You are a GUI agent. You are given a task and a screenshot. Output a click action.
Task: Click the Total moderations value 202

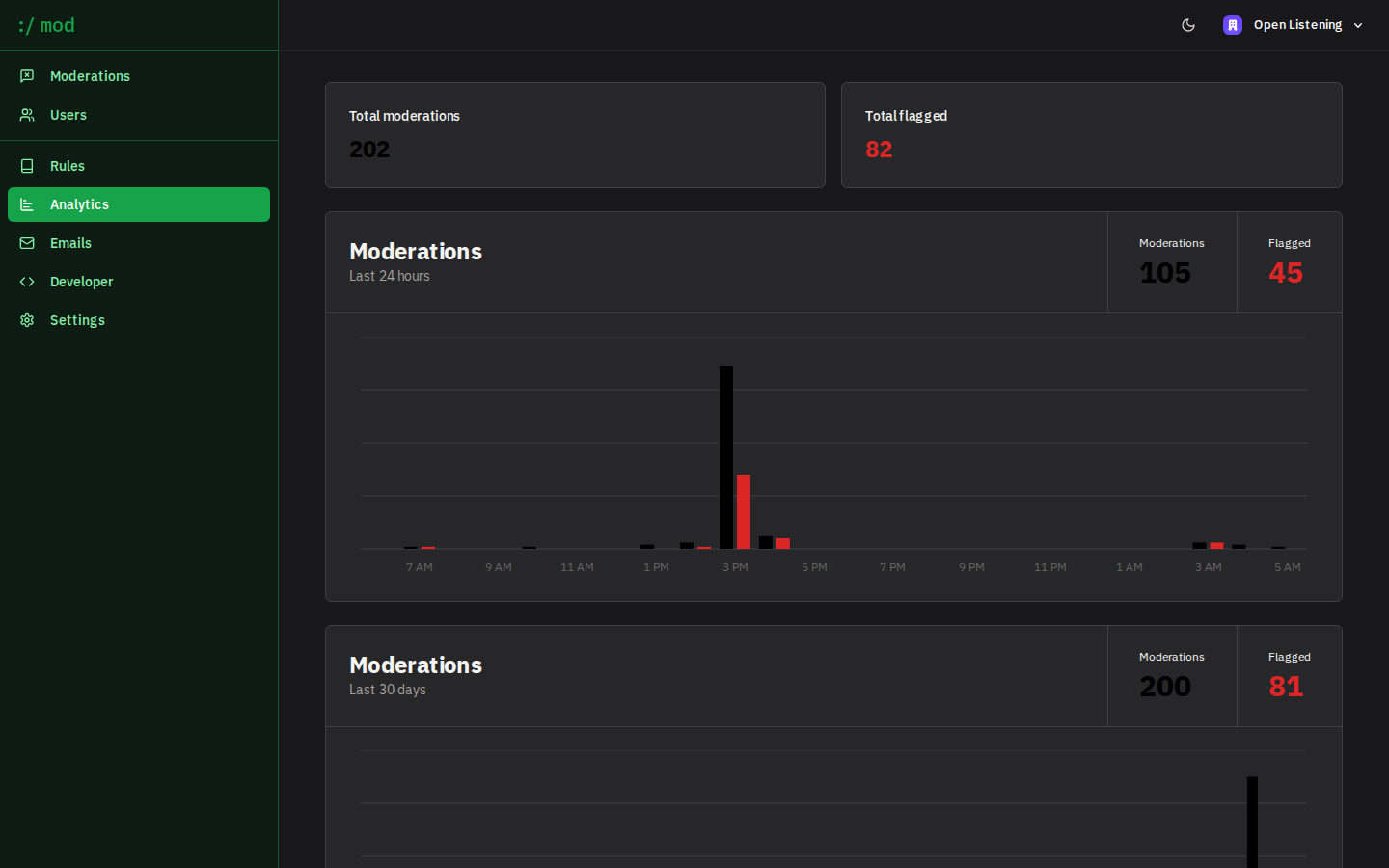point(369,149)
